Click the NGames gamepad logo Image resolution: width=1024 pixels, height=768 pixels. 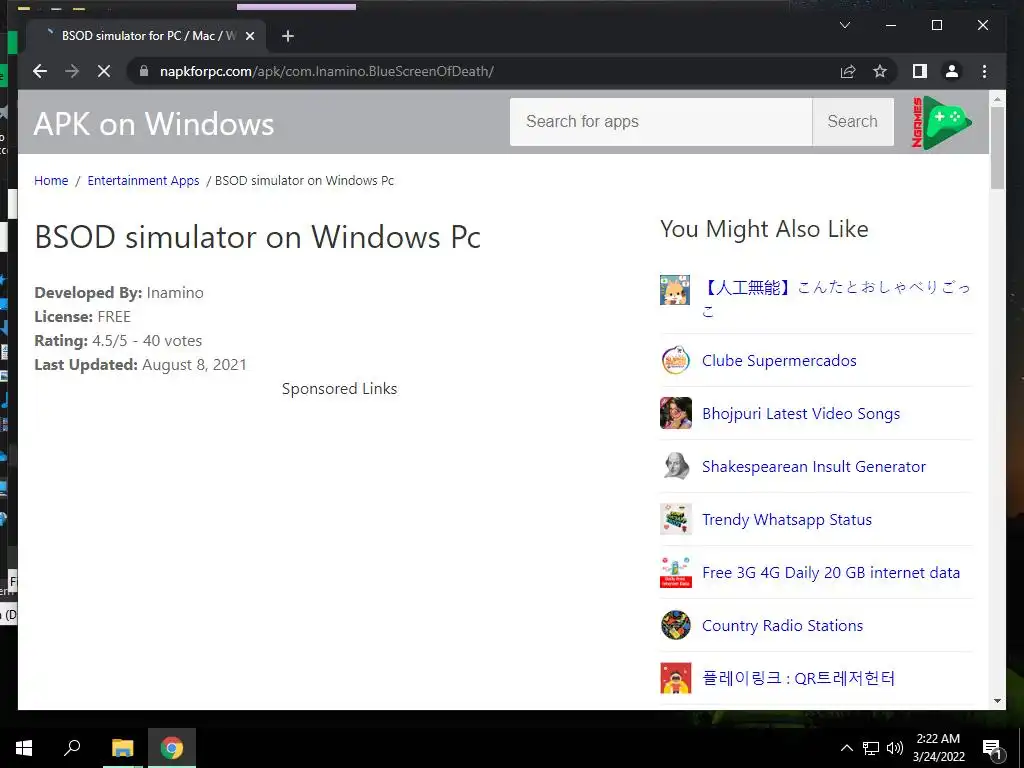941,122
